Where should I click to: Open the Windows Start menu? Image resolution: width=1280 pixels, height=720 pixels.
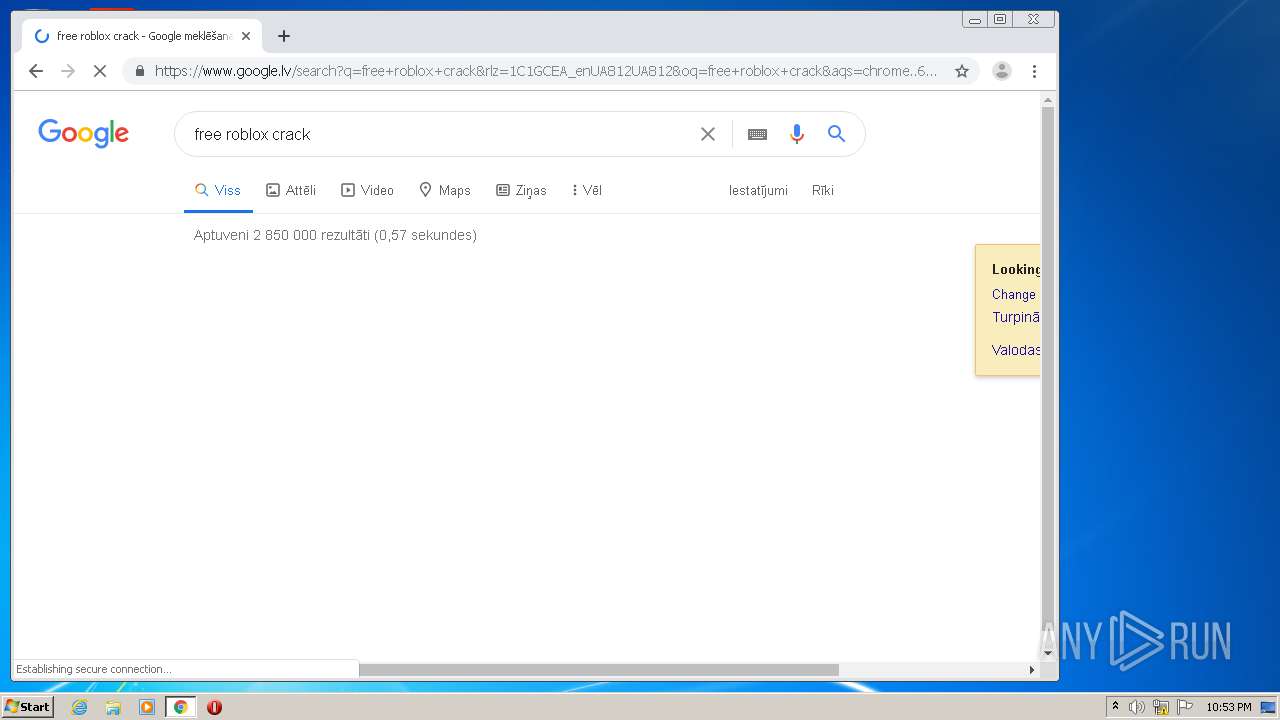click(x=27, y=707)
